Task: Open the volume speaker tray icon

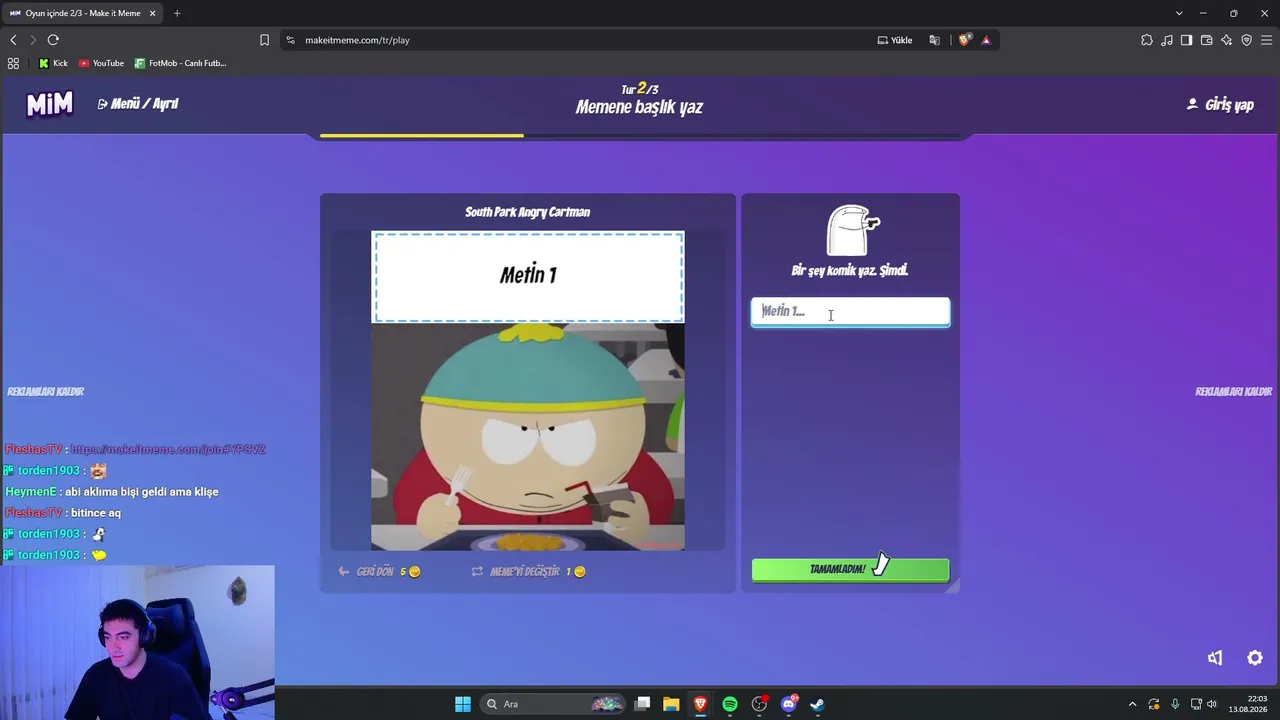Action: (1212, 704)
